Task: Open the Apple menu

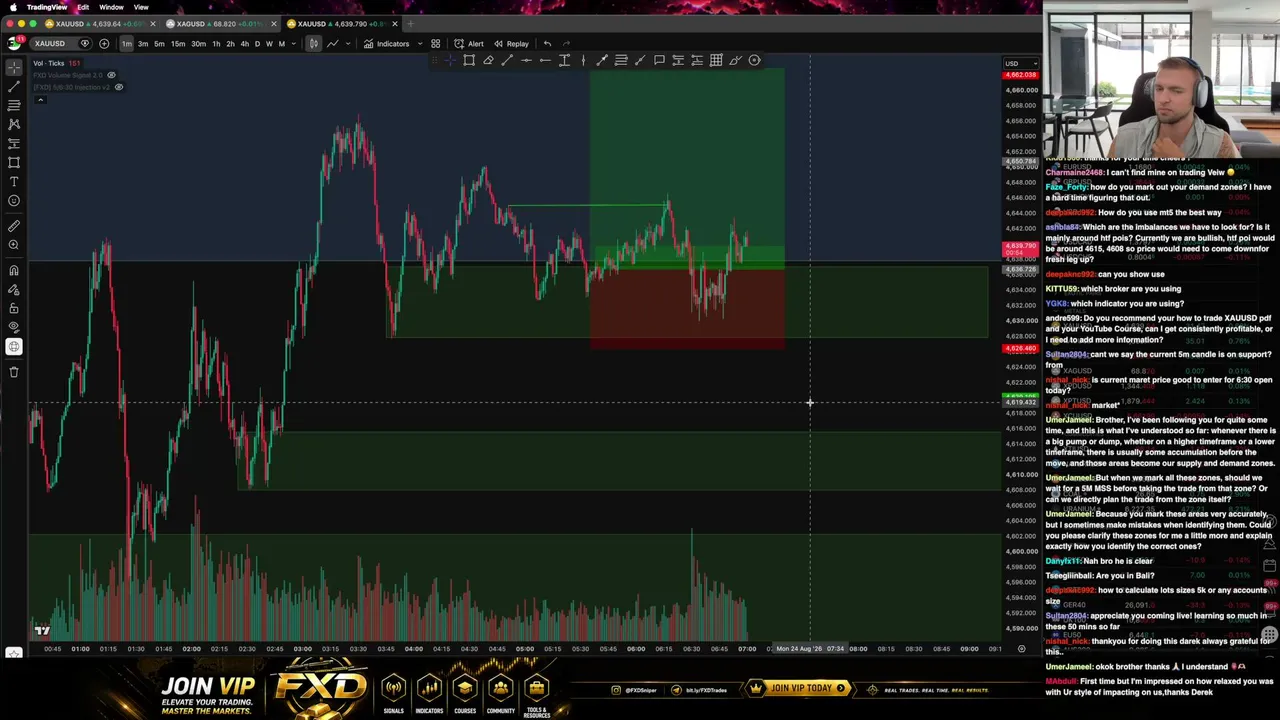Action: coord(11,7)
